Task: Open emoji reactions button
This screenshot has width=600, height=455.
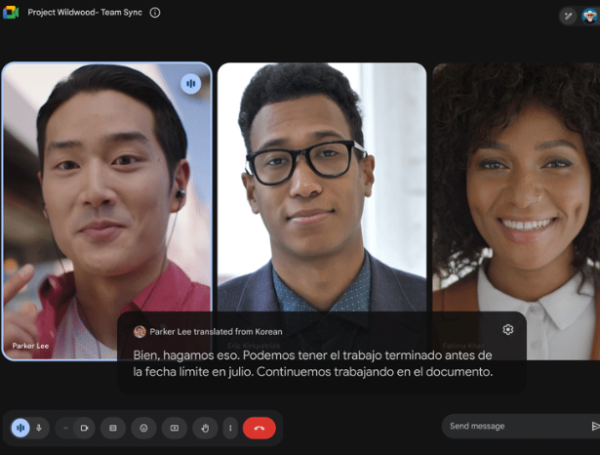Action: [x=143, y=428]
